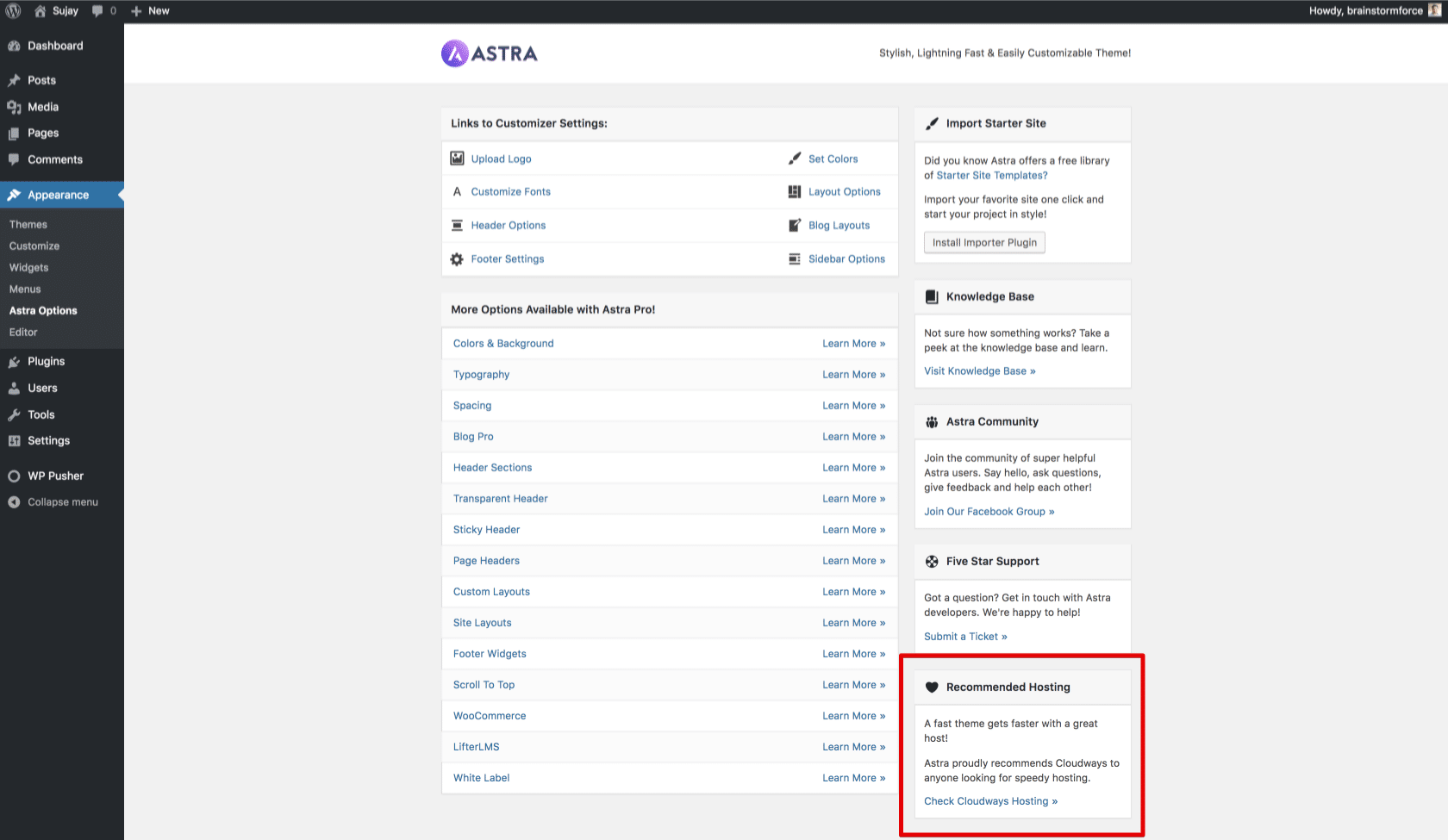
Task: Click the Astra logo
Action: 489,53
